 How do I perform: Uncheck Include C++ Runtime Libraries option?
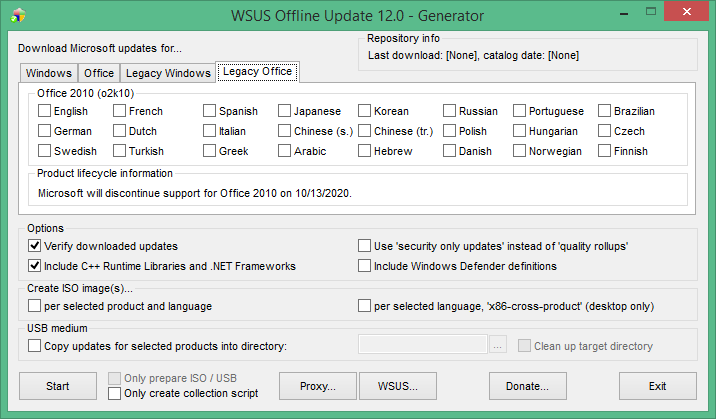coord(34,266)
